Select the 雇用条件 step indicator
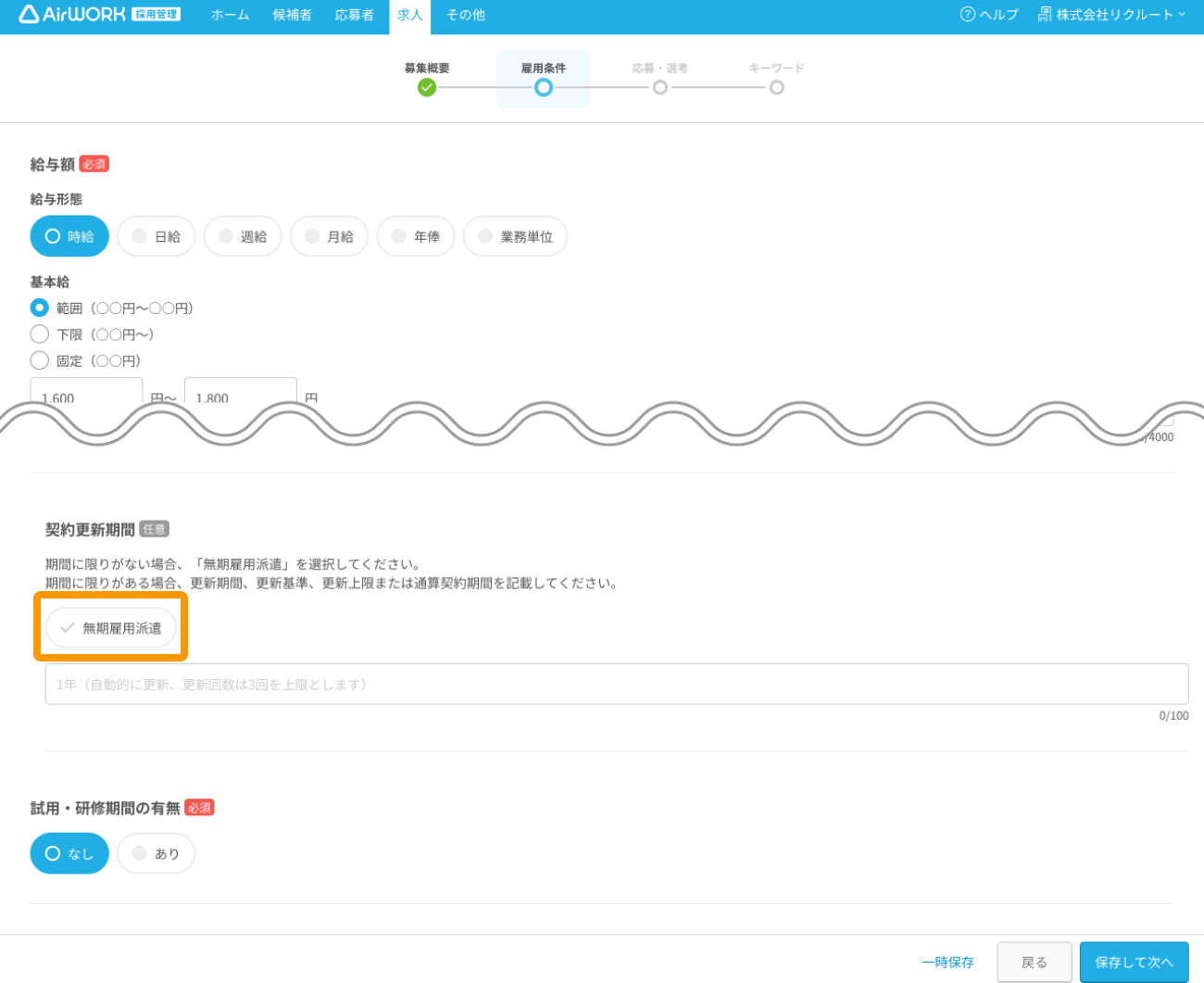The height and width of the screenshot is (983, 1204). click(544, 79)
